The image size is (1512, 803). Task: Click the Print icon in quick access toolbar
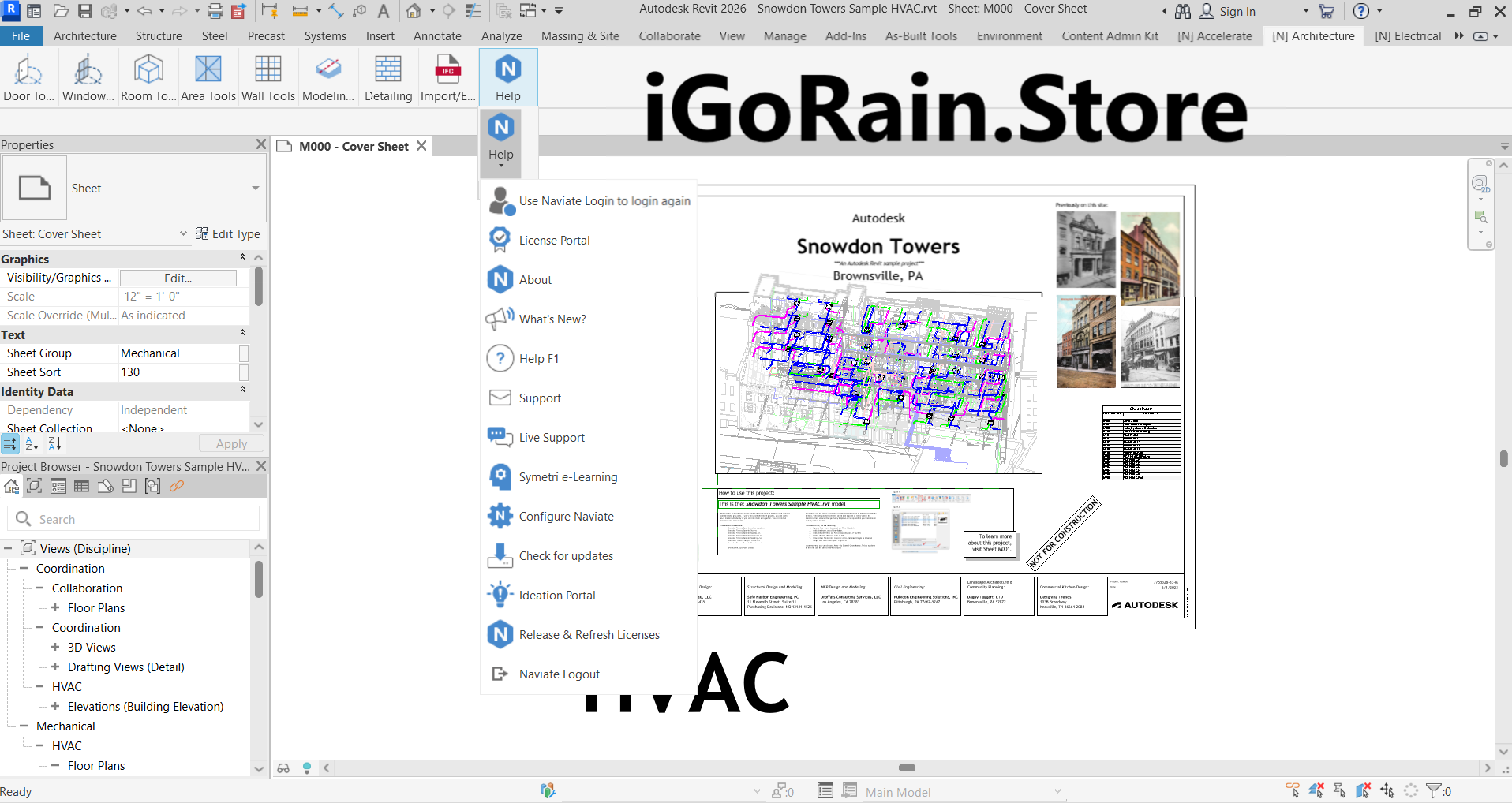click(x=215, y=11)
